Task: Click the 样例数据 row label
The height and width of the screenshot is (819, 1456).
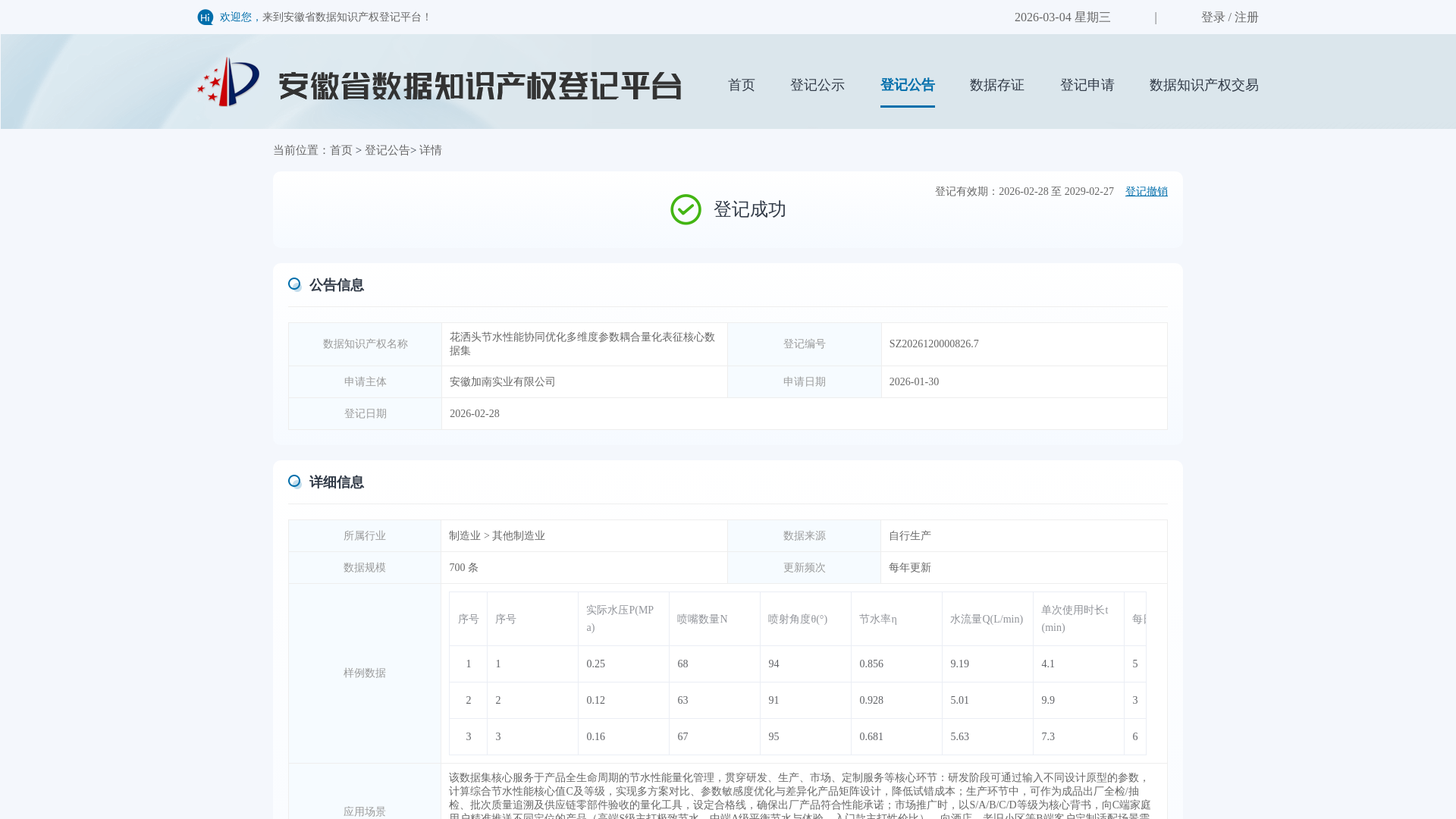Action: pos(364,673)
